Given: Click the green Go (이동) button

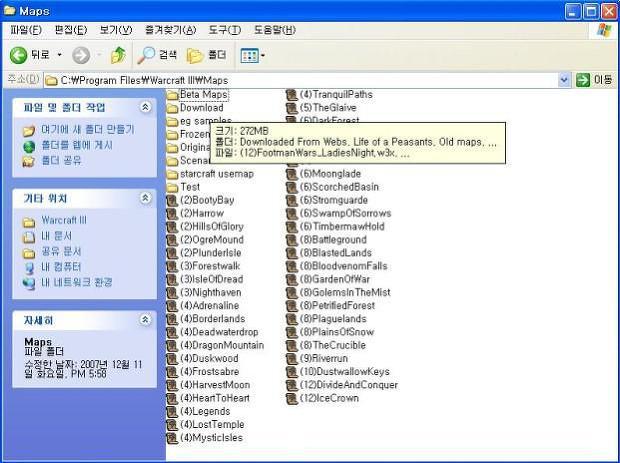Looking at the screenshot, I should pyautogui.click(x=594, y=80).
